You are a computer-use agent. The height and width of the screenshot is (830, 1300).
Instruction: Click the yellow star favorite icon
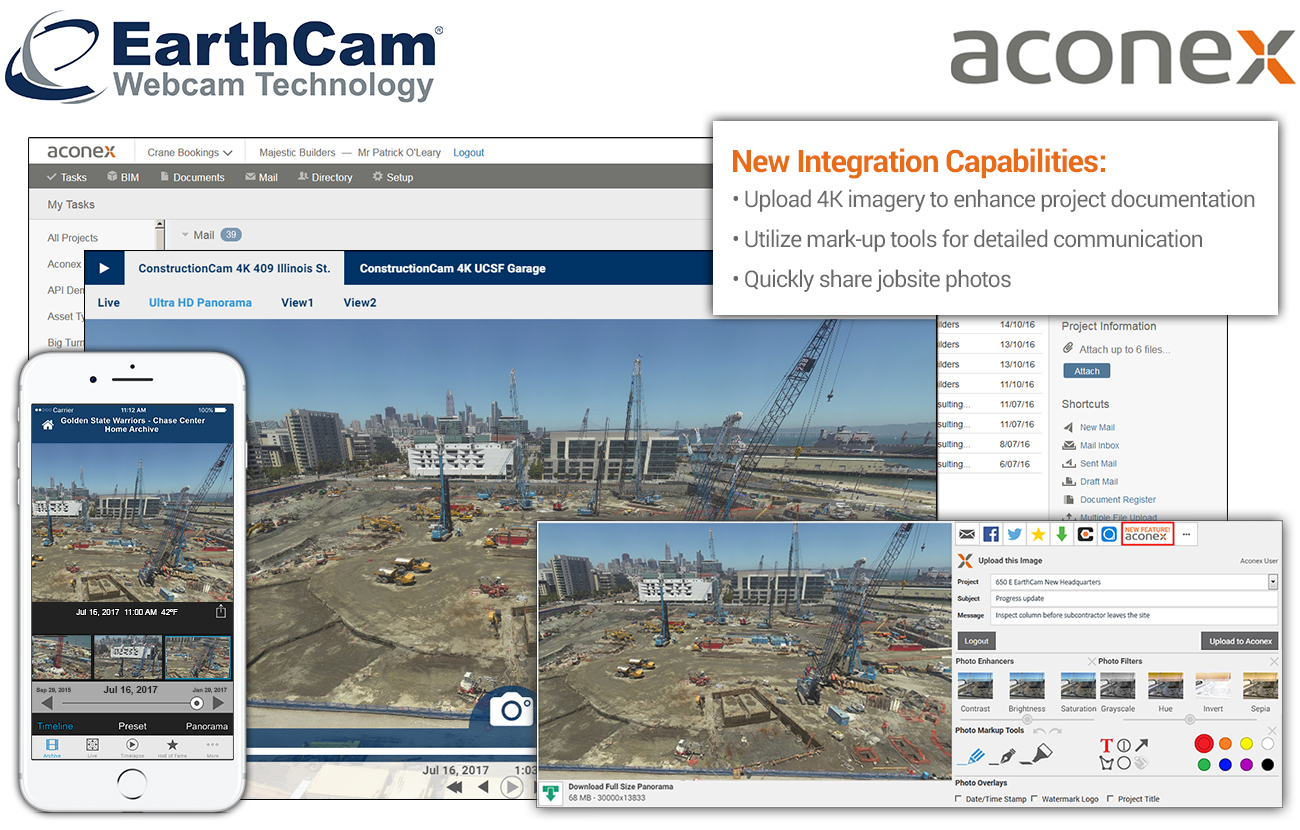(x=1038, y=534)
